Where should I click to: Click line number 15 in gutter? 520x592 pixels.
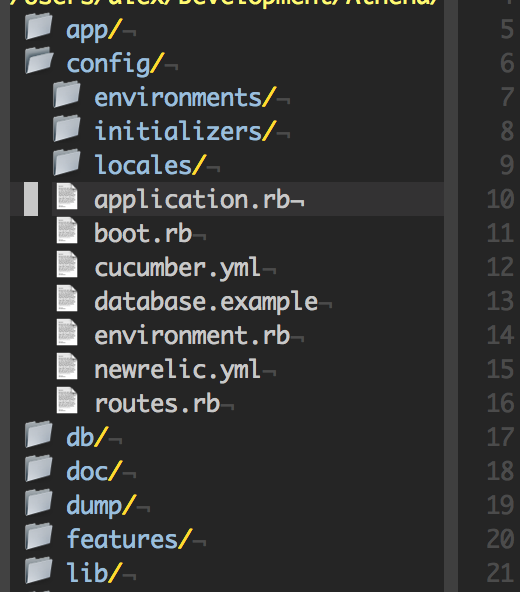[500, 369]
